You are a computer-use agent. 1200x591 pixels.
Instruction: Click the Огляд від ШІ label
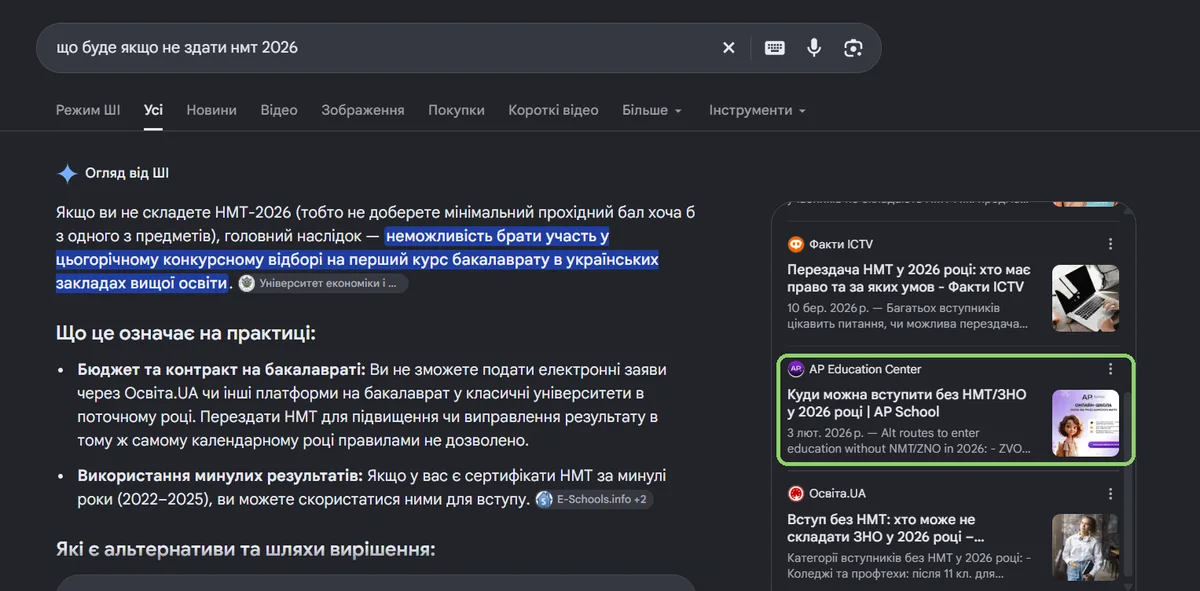127,174
